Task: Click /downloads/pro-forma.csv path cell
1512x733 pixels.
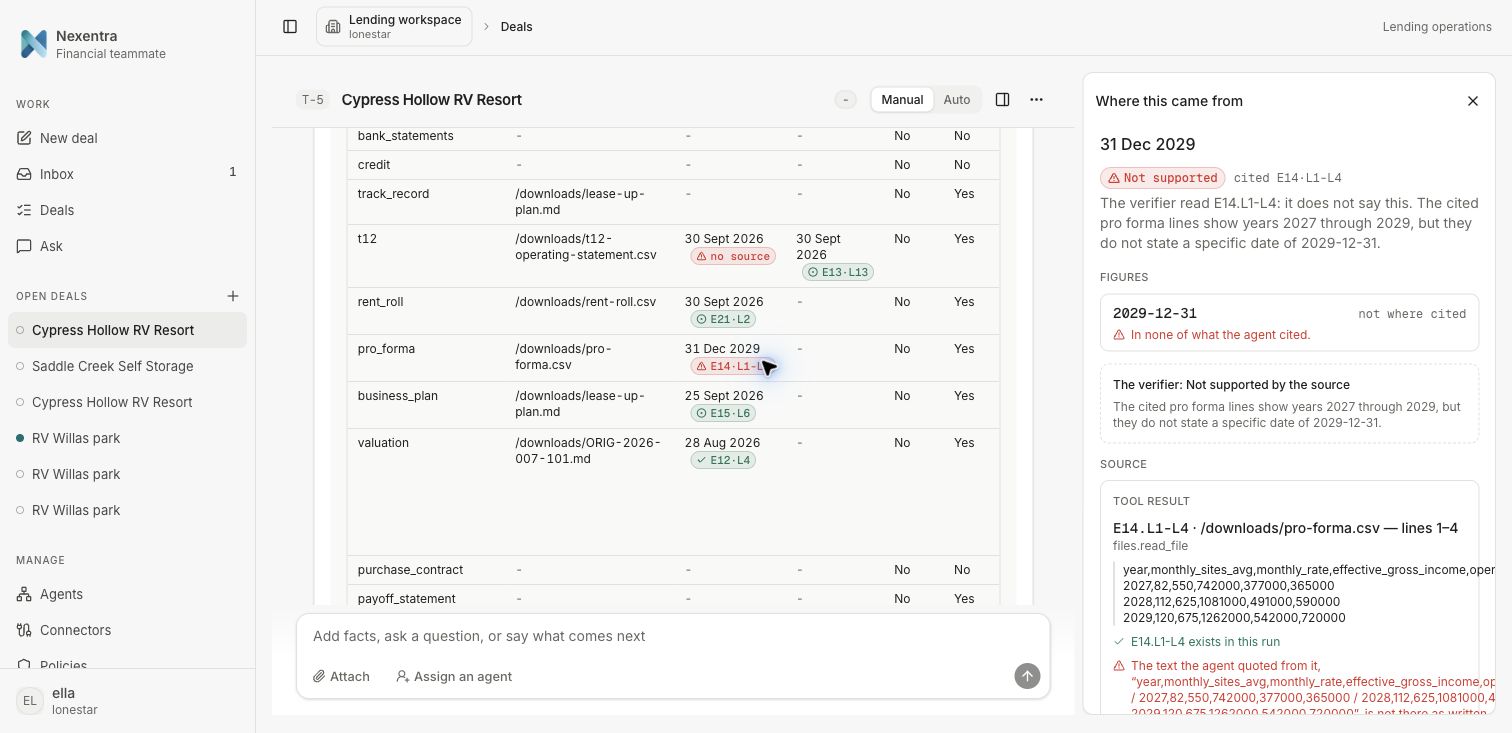Action: coord(563,357)
